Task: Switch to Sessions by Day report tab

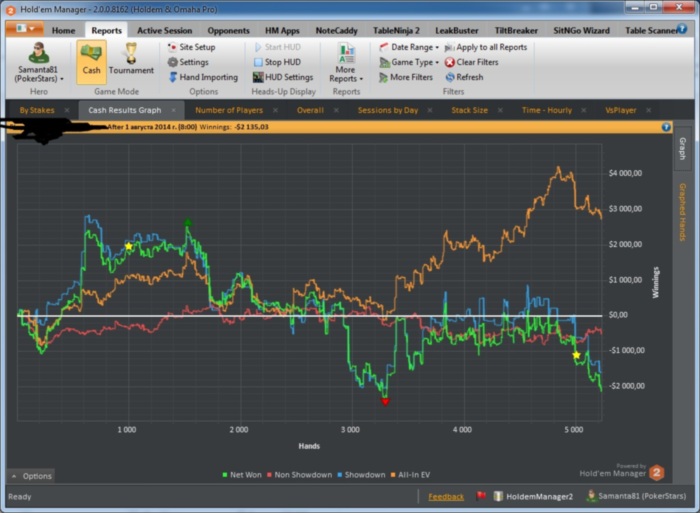Action: coord(388,110)
